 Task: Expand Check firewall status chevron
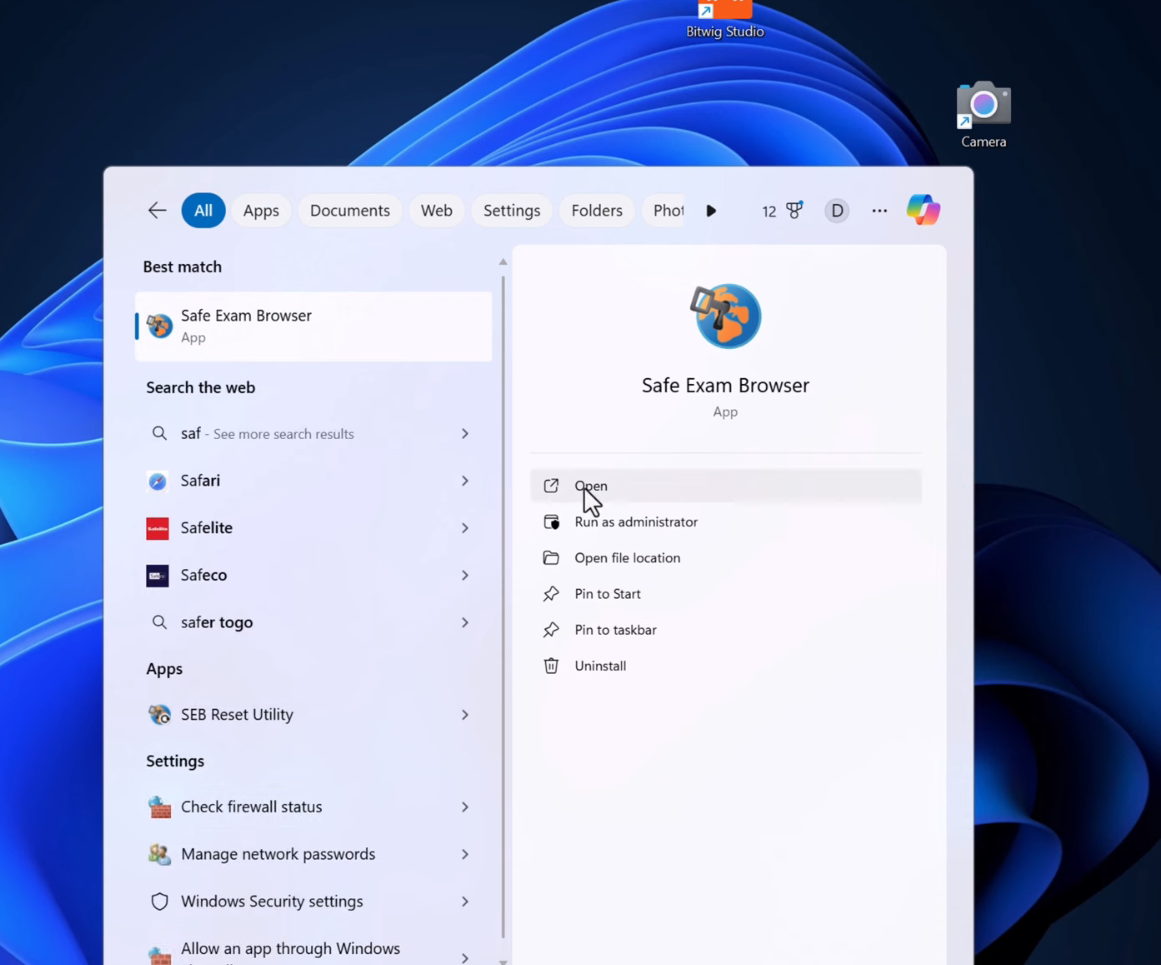465,807
